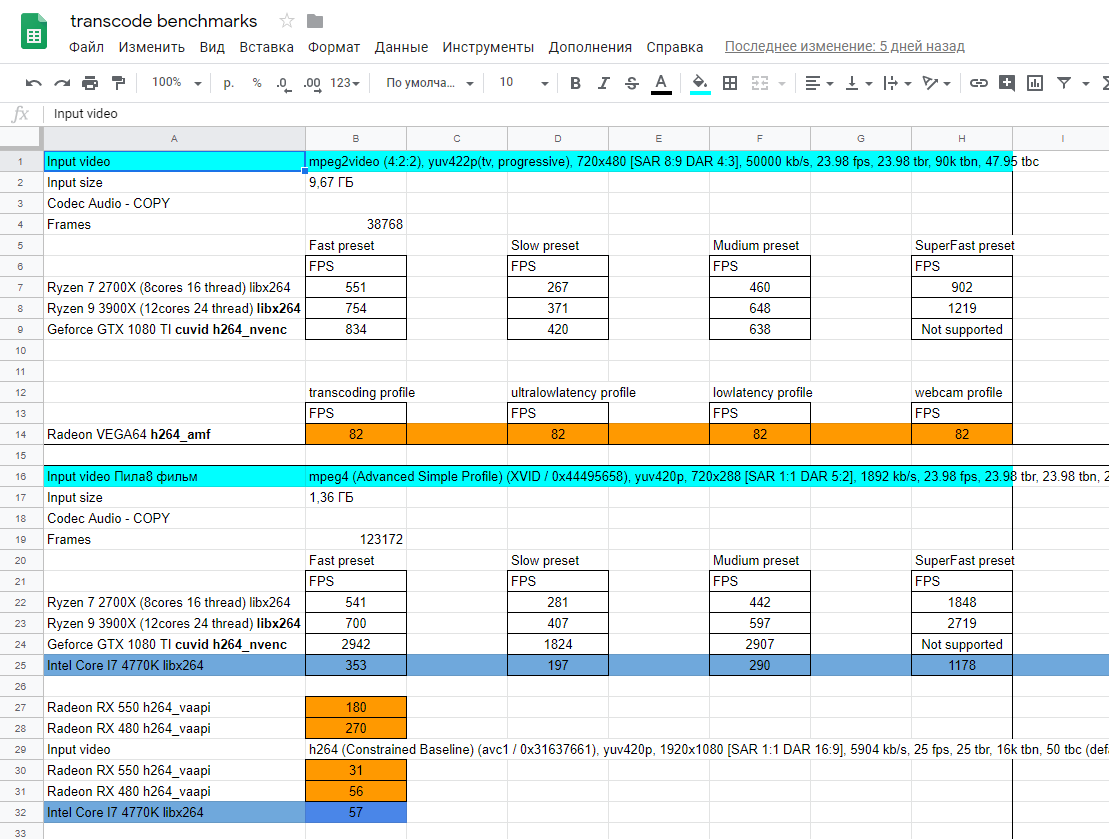The height and width of the screenshot is (839, 1109).
Task: Open the Инструменты menu
Action: tap(488, 47)
